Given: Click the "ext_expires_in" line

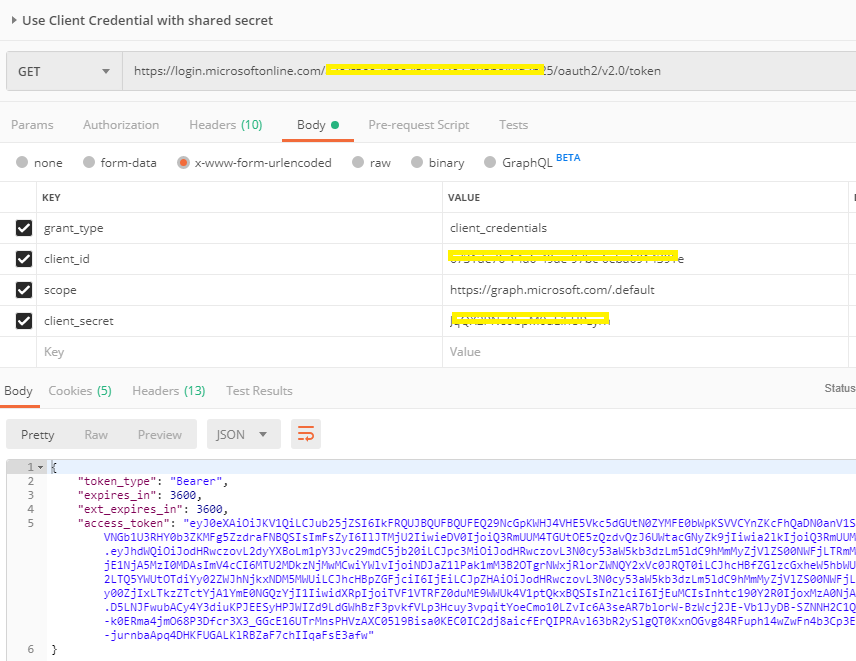Looking at the screenshot, I should [153, 509].
